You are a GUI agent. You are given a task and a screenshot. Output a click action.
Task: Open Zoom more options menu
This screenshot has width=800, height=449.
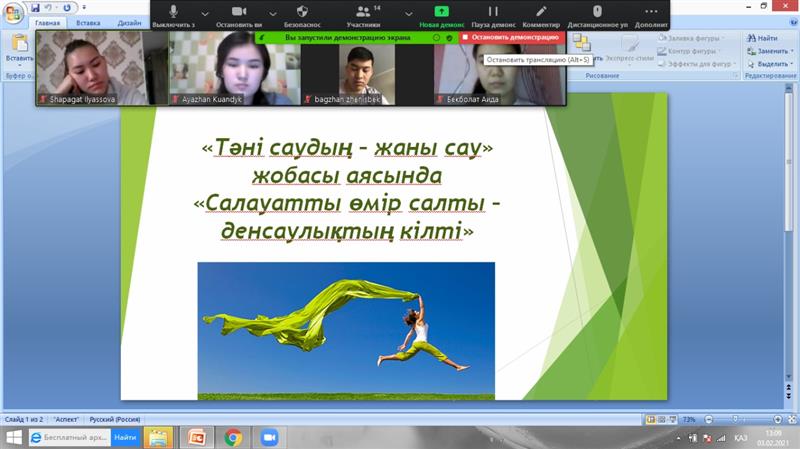pos(652,13)
